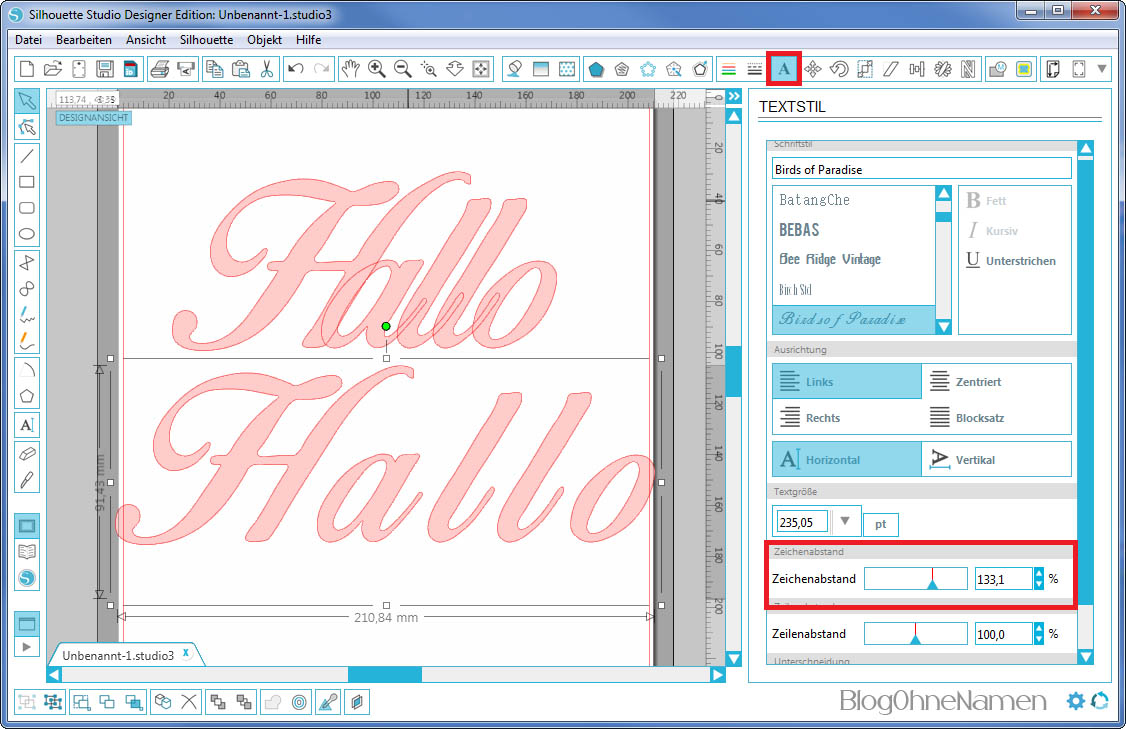Open the text size dropdown arrow
Screen dimensions: 1126x729
pyautogui.click(x=845, y=521)
